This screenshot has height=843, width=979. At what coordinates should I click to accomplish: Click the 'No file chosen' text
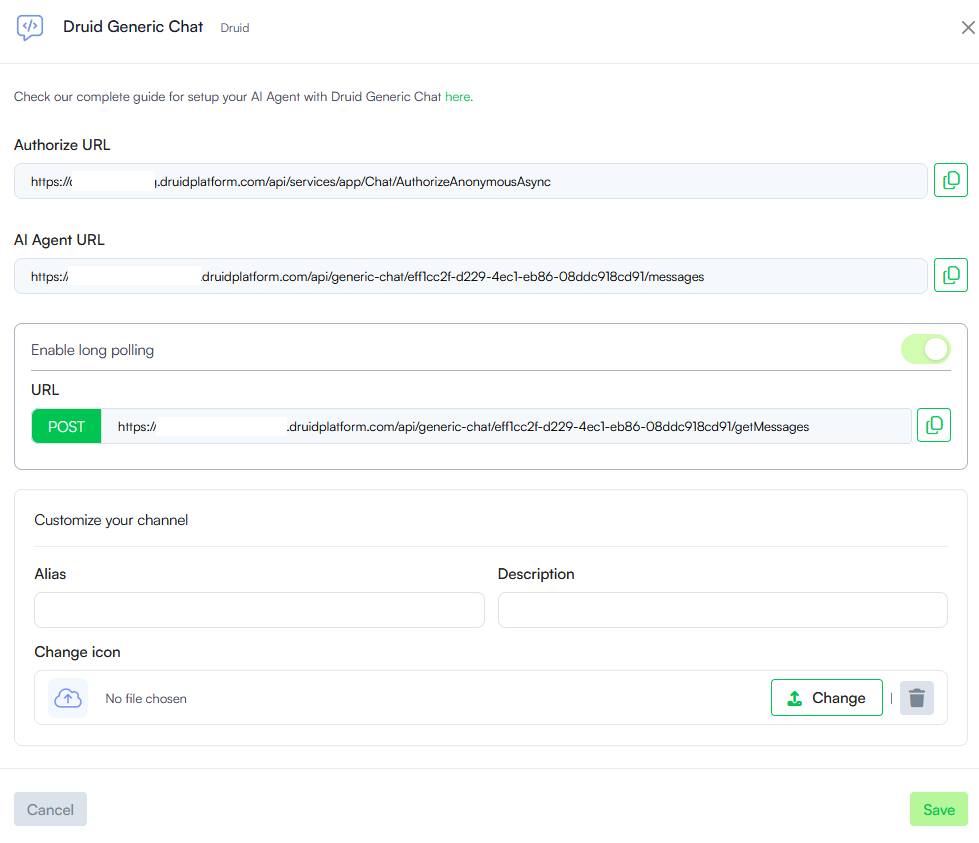tap(146, 699)
